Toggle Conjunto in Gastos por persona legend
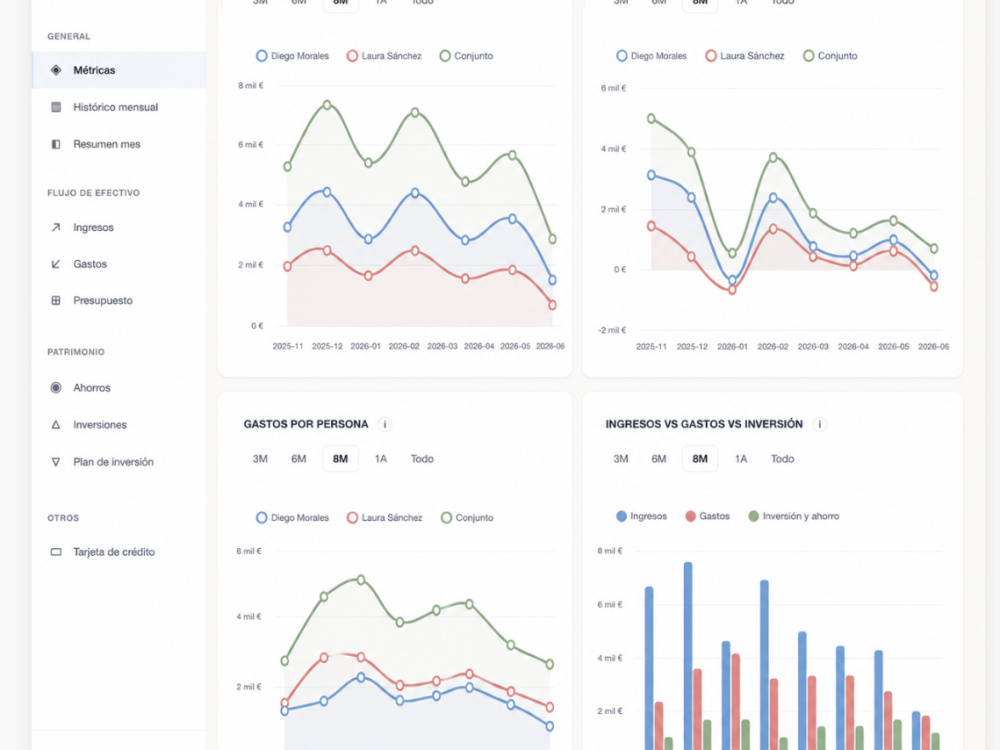1000x750 pixels. (x=467, y=518)
